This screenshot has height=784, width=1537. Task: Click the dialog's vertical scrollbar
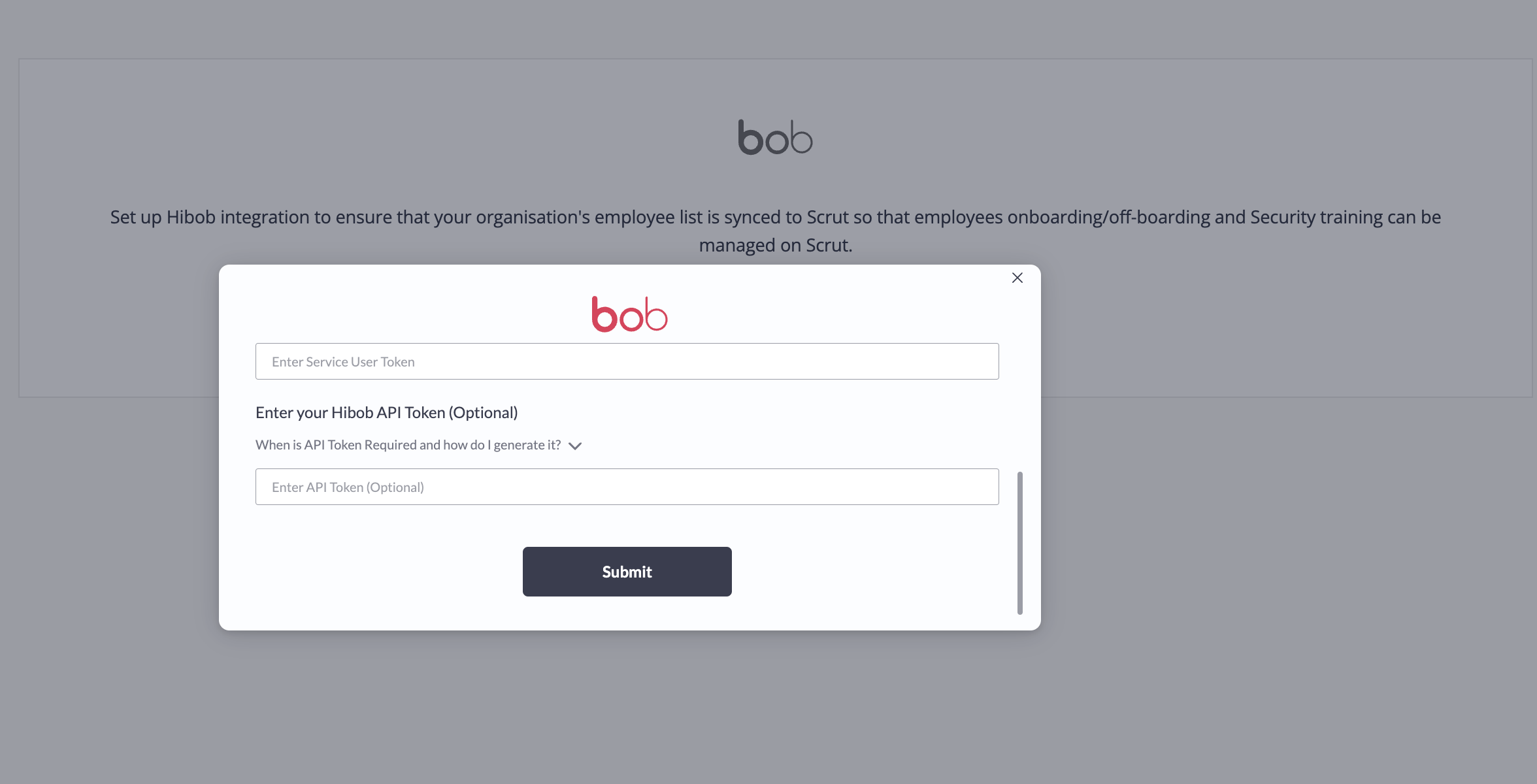pos(1019,543)
